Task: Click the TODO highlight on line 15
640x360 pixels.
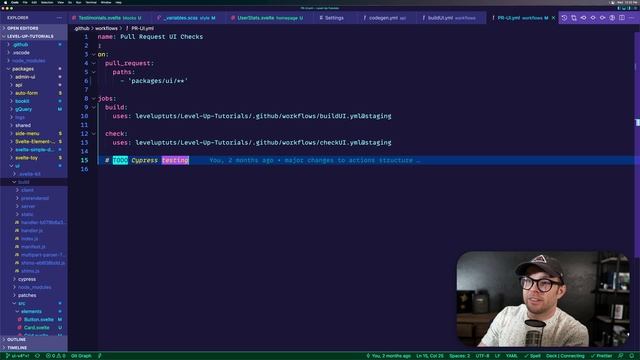Action: pyautogui.click(x=120, y=160)
